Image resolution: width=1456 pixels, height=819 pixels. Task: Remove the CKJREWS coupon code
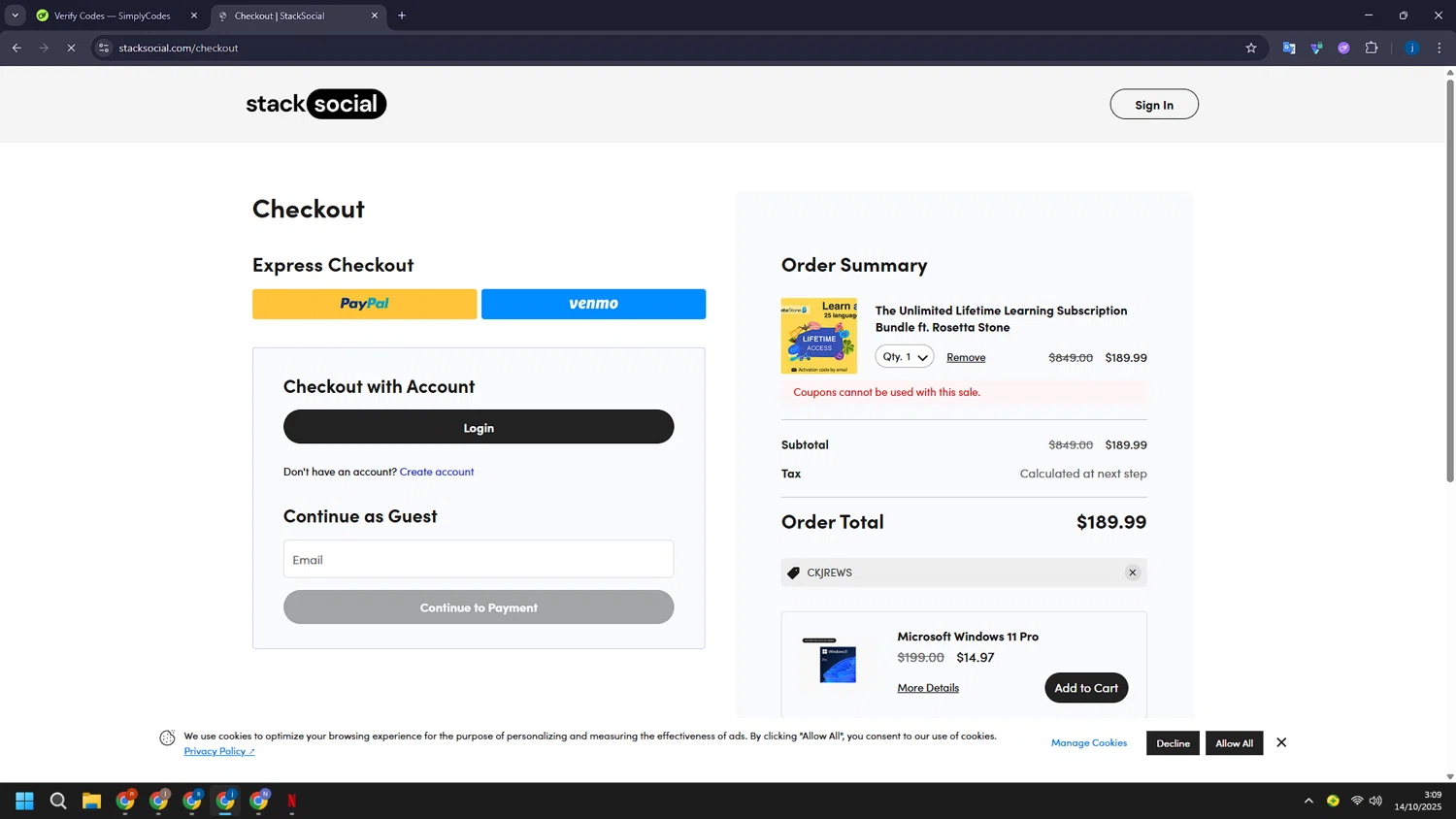click(x=1132, y=573)
